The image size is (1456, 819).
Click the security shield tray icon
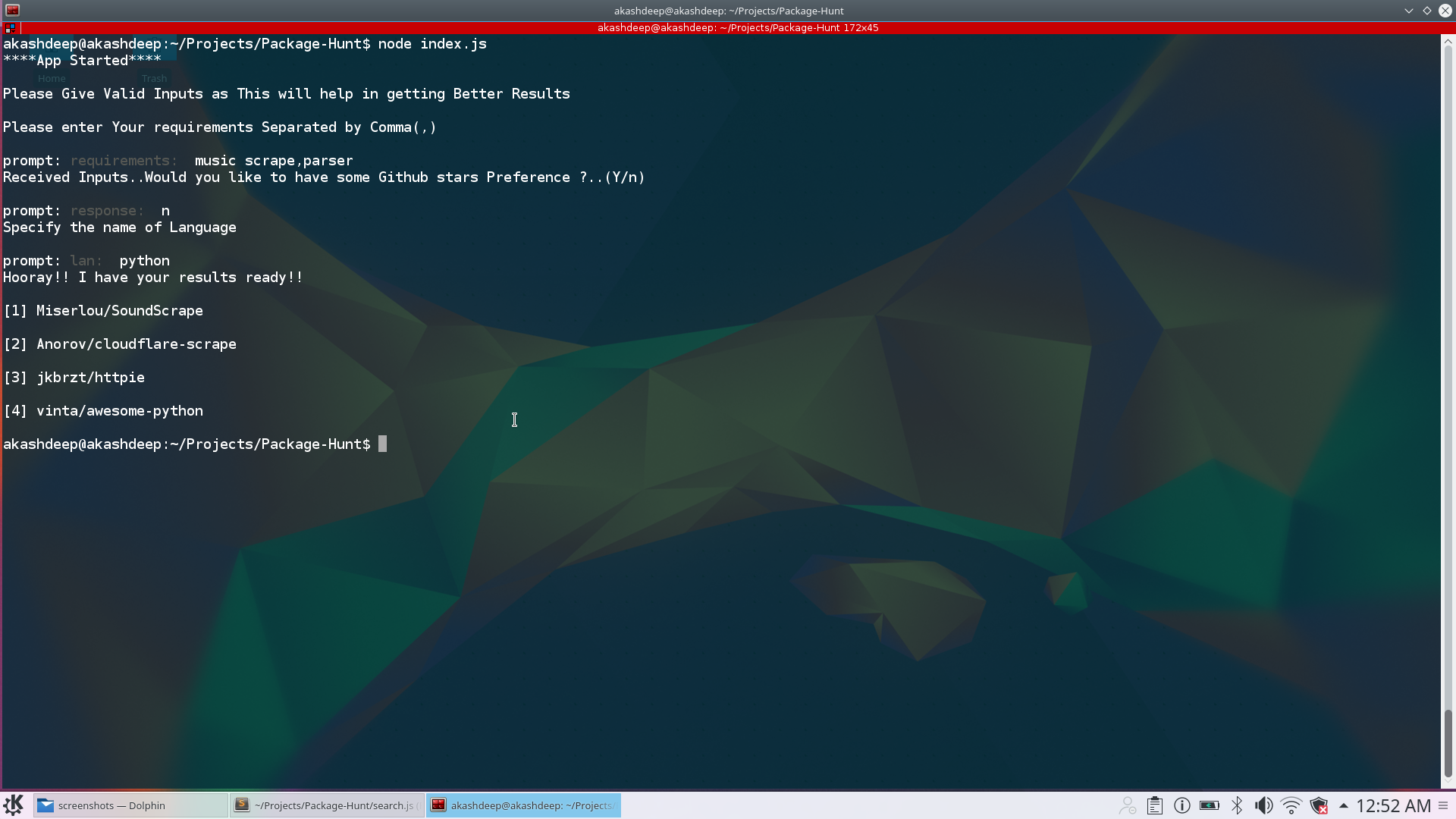1319,805
